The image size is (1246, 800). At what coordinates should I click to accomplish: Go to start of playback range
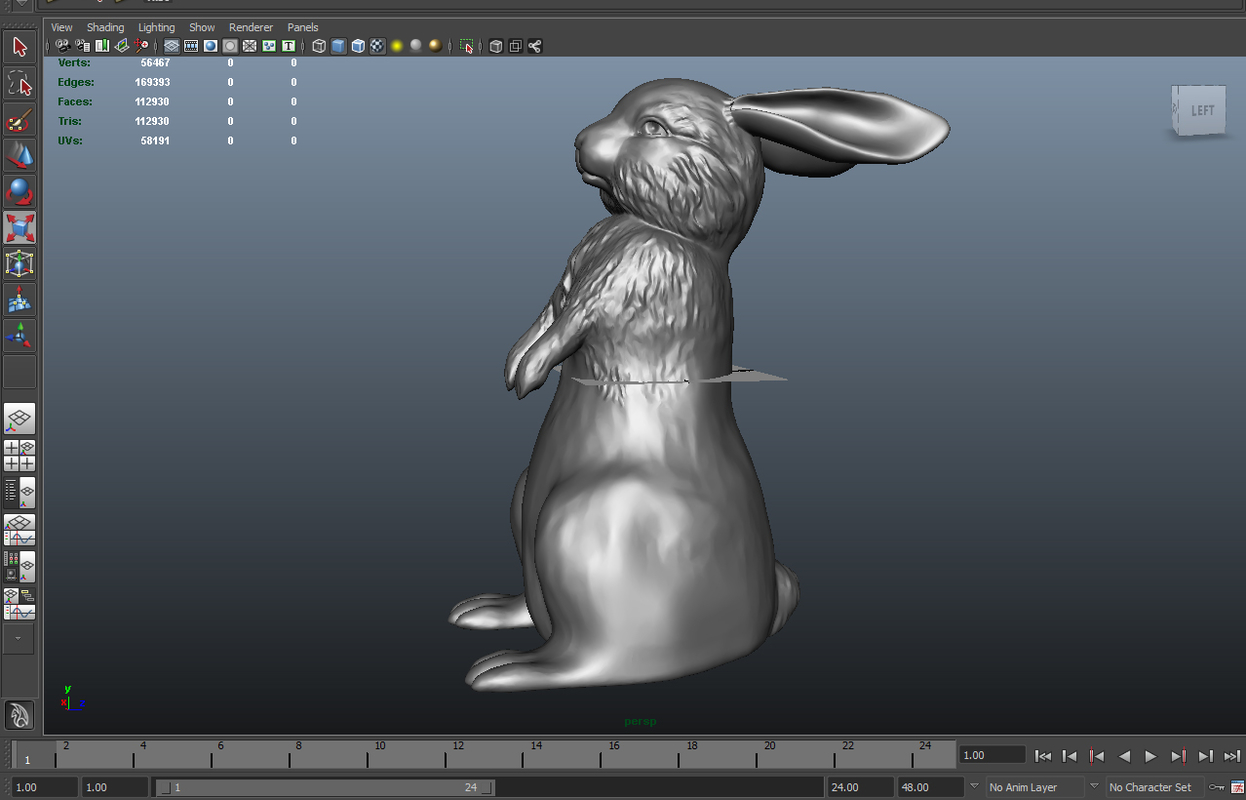pos(1044,756)
